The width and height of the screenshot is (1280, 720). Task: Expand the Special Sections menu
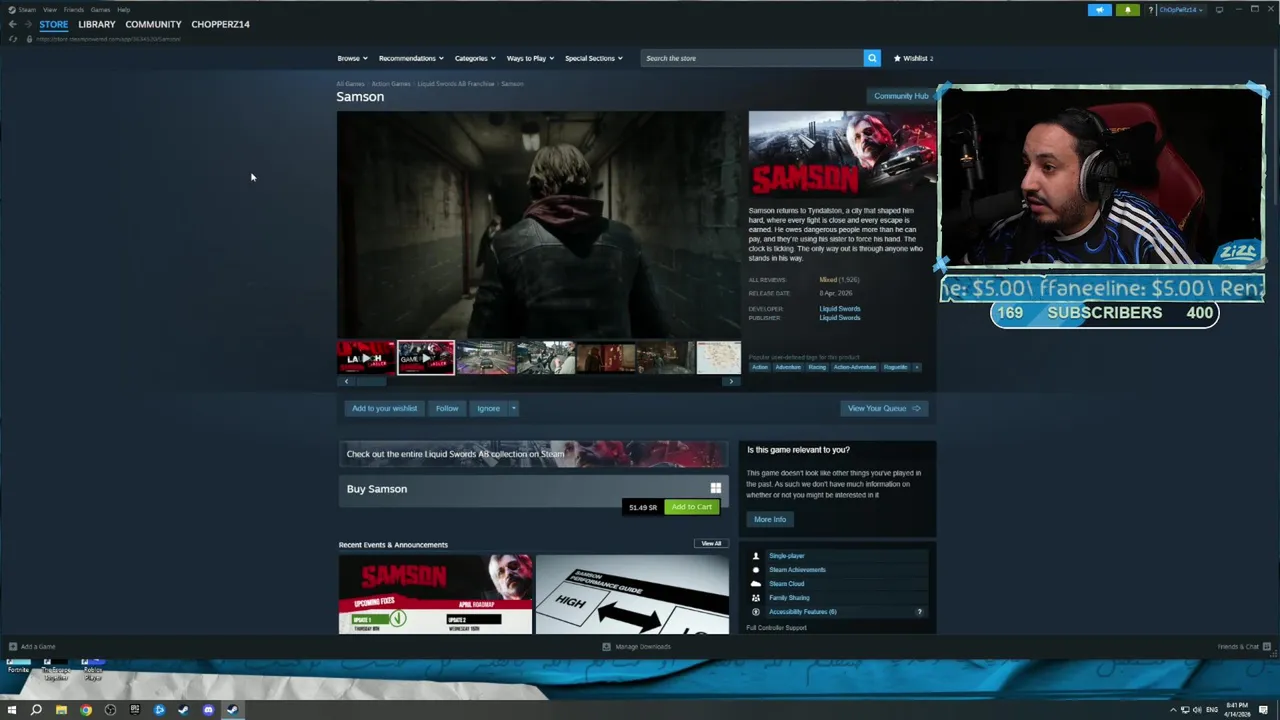pos(594,58)
